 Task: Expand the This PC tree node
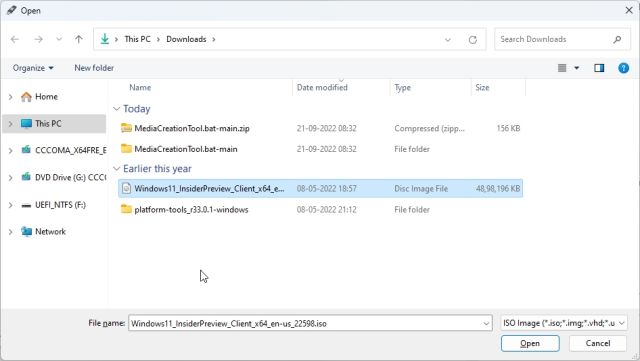[x=11, y=124]
